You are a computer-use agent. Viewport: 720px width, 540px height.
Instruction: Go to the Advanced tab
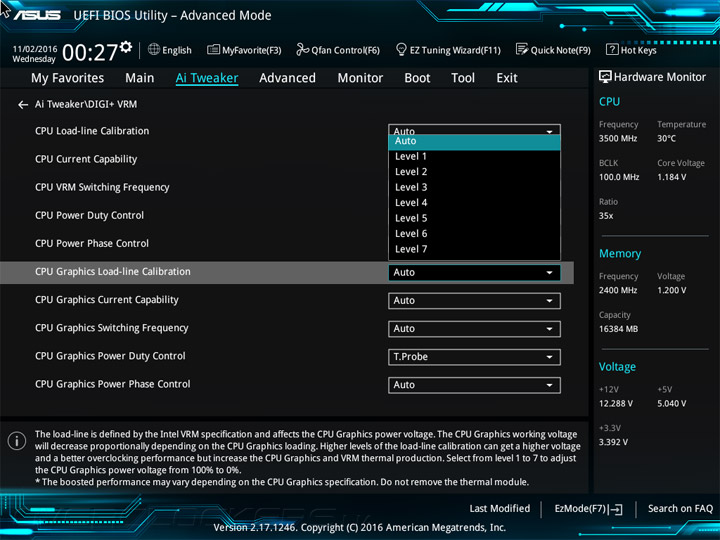(287, 78)
